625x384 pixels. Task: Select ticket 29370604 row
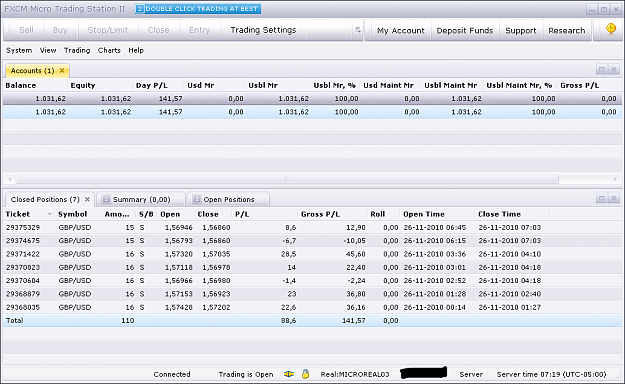(312, 281)
